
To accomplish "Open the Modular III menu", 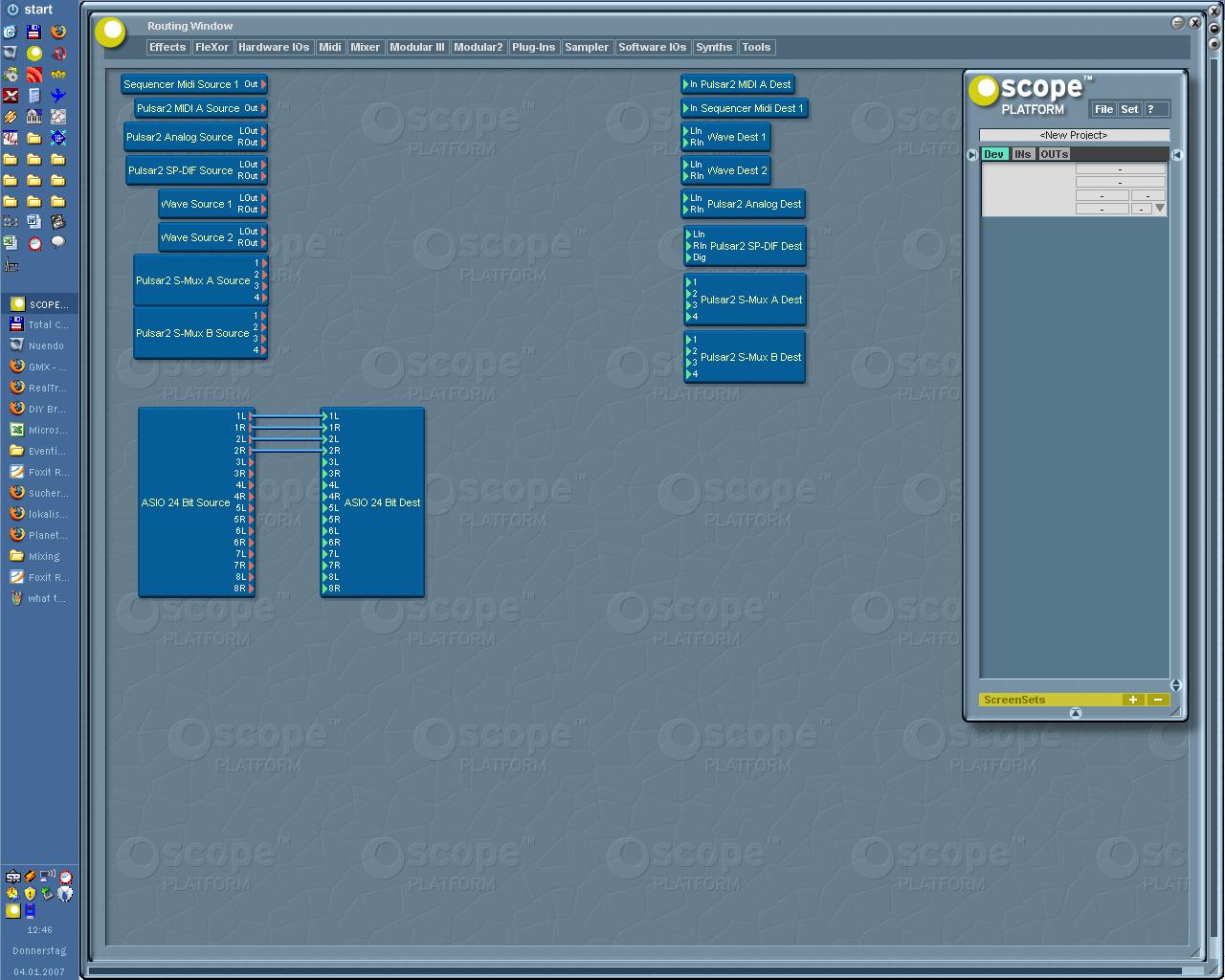I will (417, 47).
